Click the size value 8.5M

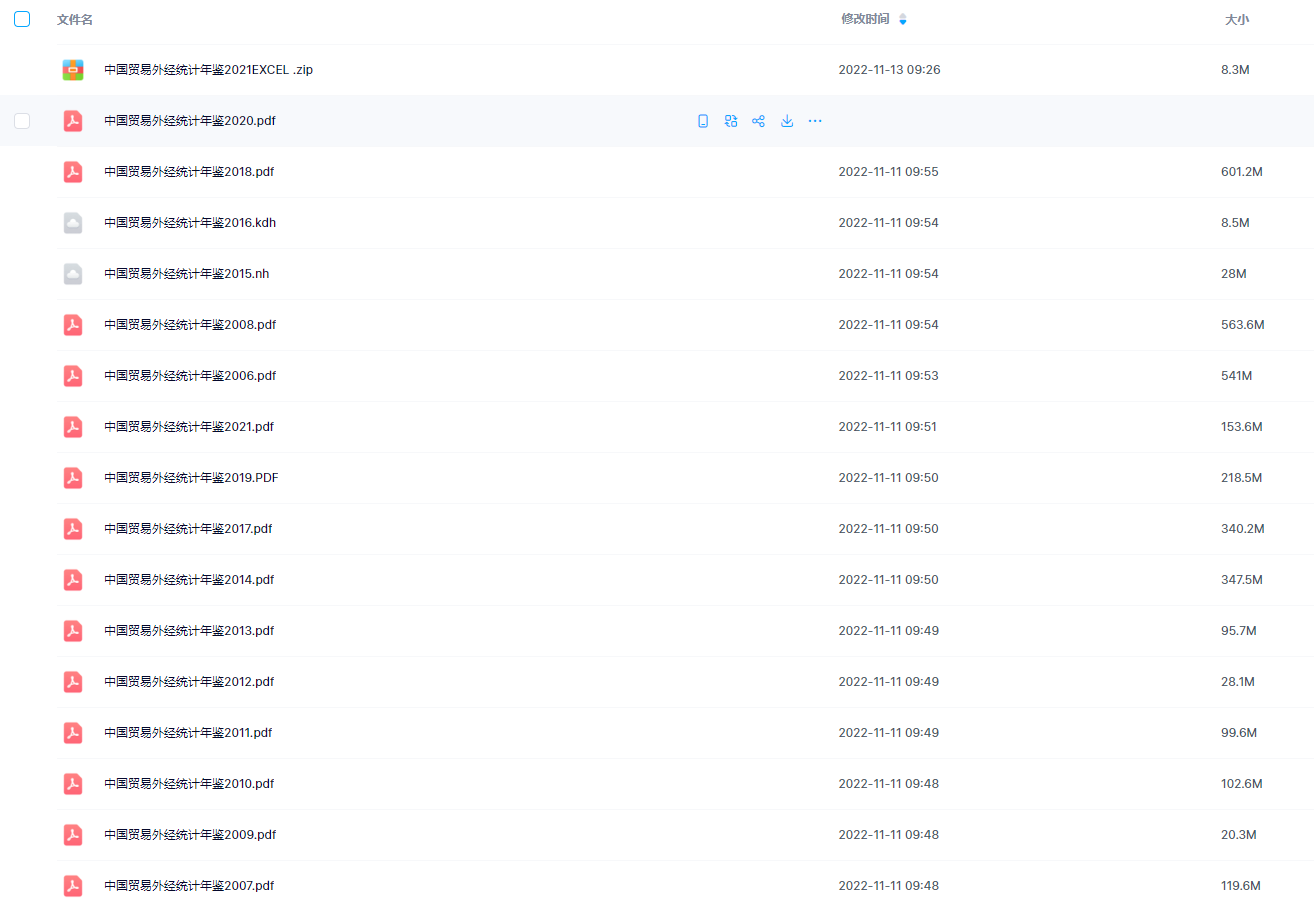click(x=1235, y=223)
